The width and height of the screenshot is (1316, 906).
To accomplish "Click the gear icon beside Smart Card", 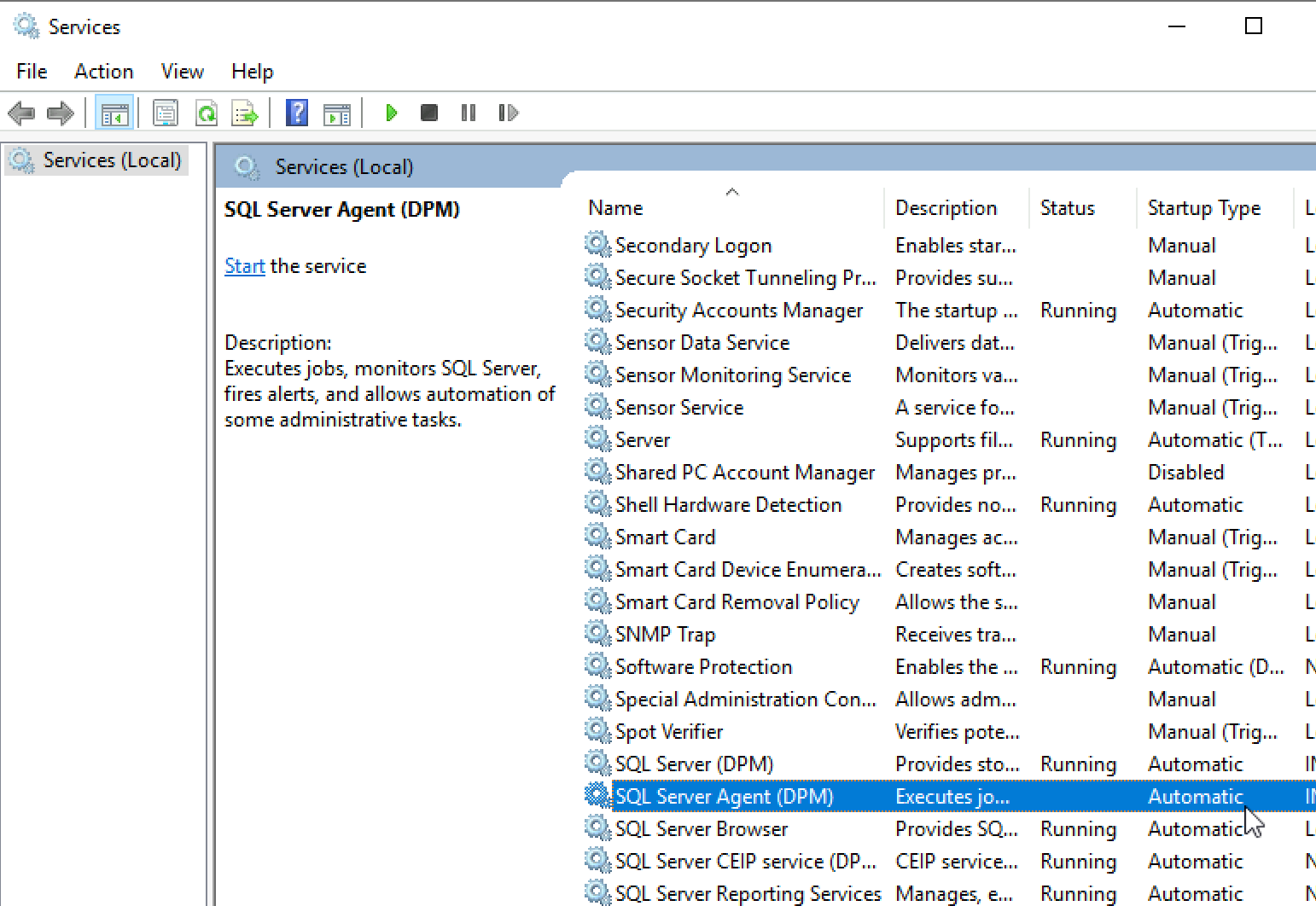I will coord(597,537).
